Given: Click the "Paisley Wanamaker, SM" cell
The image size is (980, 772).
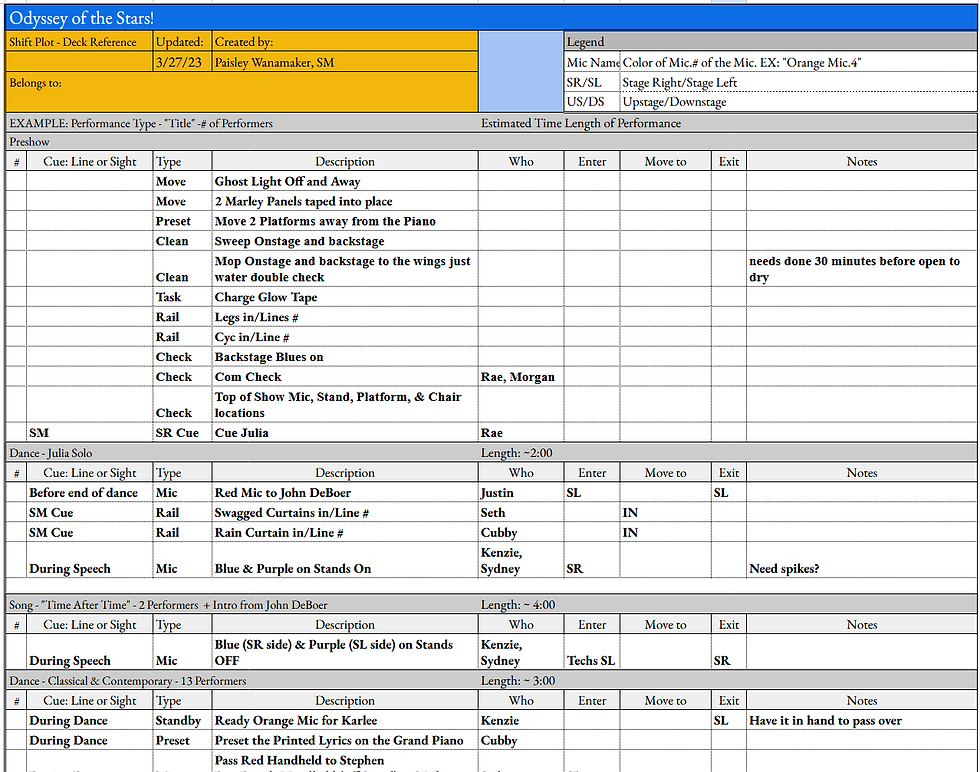Looking at the screenshot, I should tap(345, 62).
